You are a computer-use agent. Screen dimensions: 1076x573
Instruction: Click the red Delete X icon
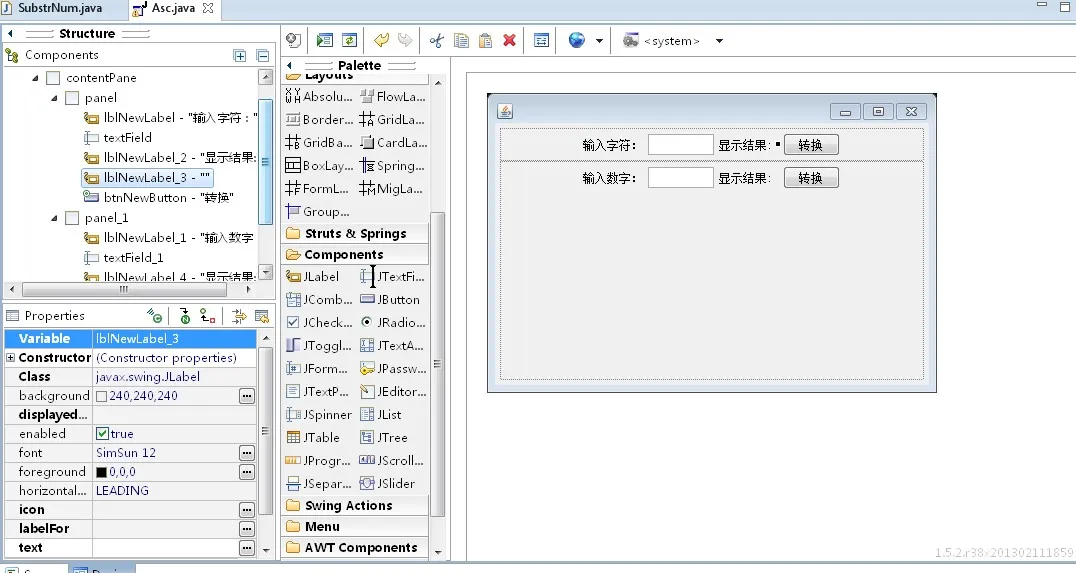[509, 41]
